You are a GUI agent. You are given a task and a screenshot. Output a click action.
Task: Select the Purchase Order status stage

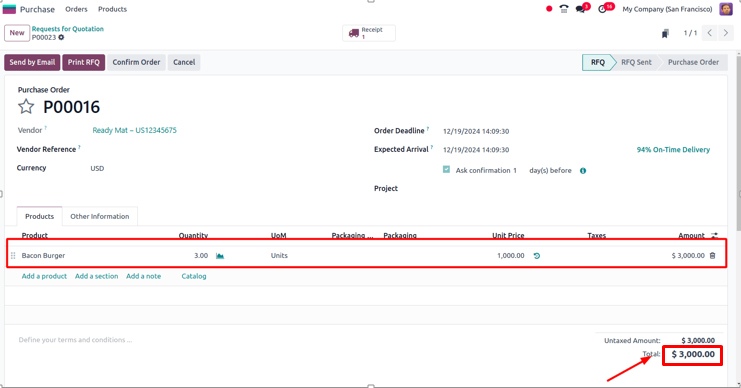point(693,62)
